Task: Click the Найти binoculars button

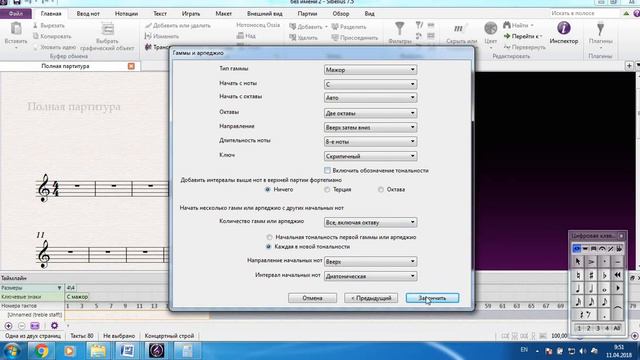Action: (518, 25)
